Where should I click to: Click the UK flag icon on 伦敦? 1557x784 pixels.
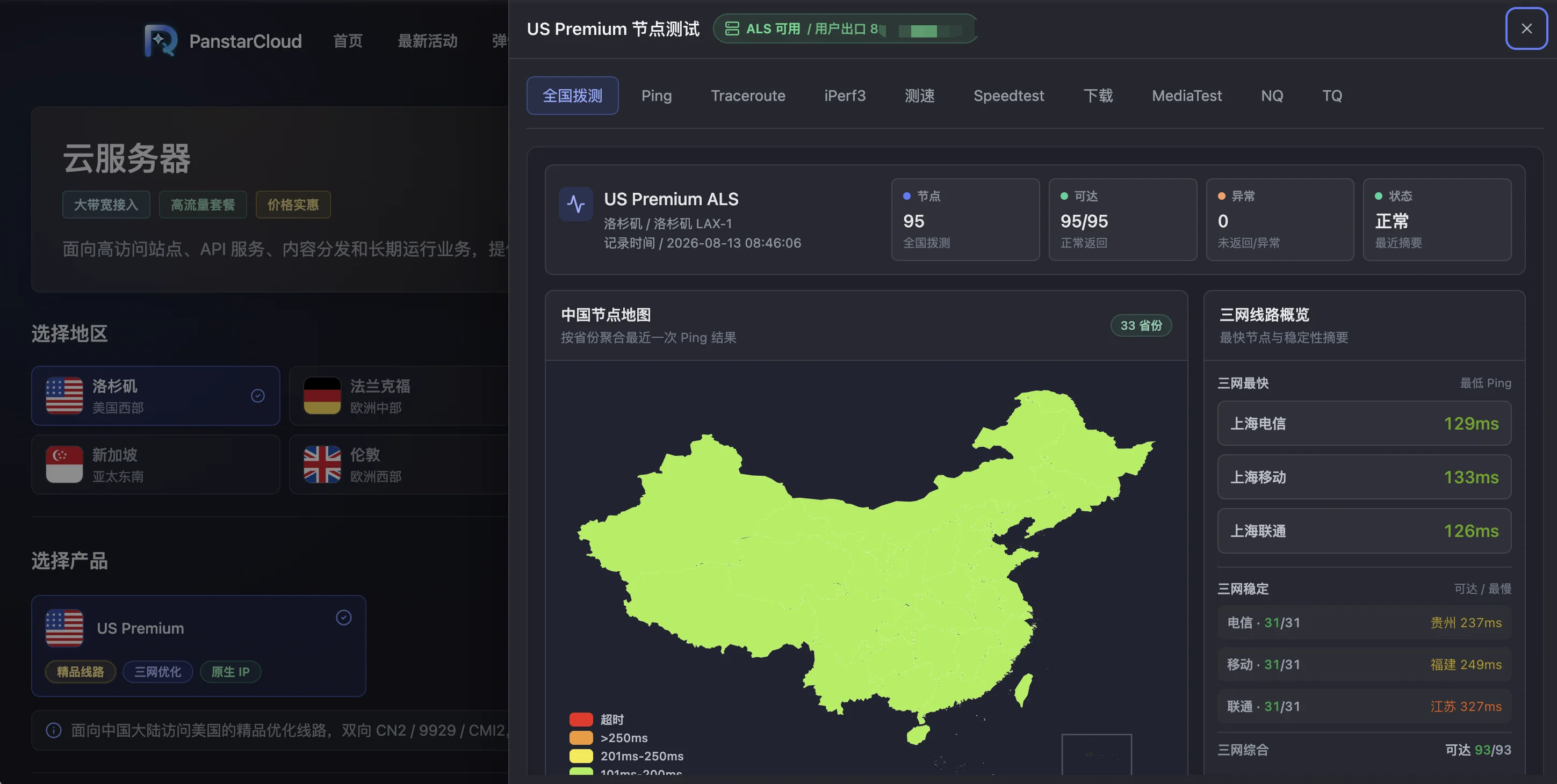click(321, 464)
